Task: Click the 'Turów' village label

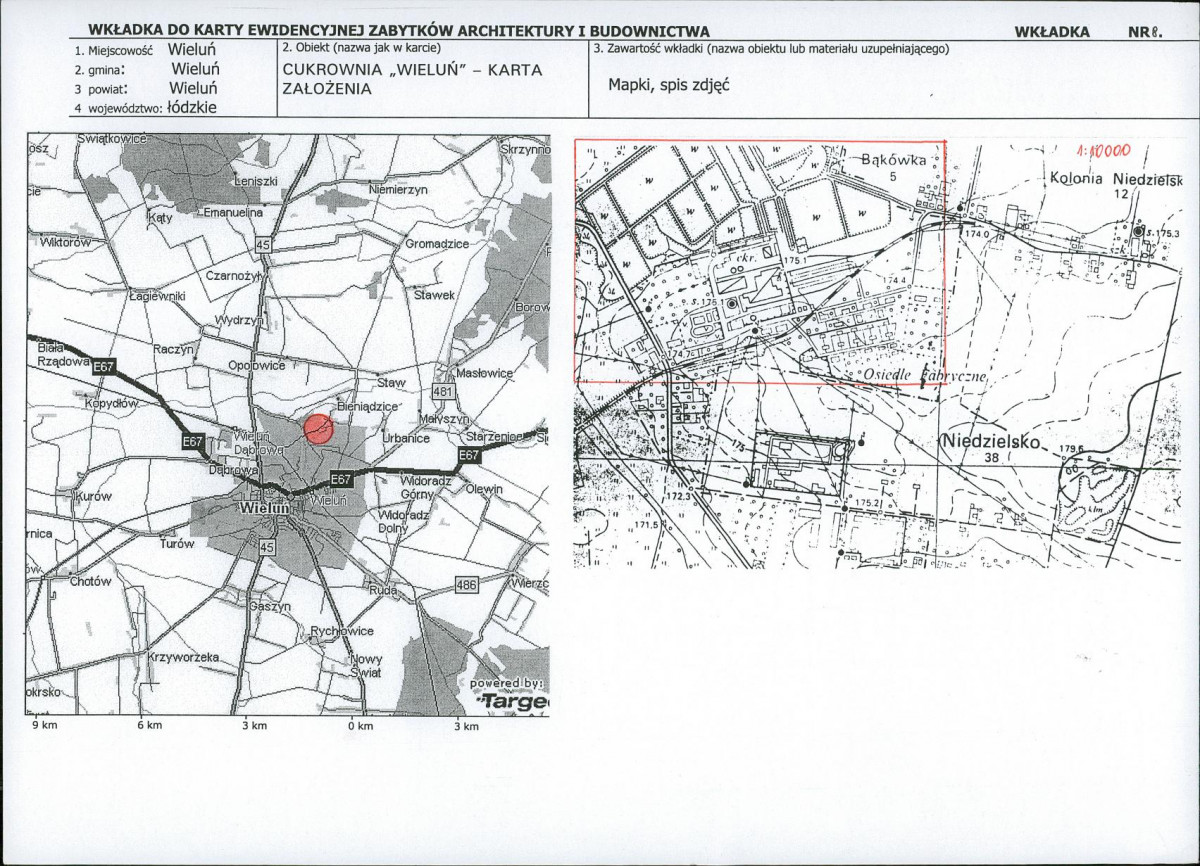Action: tap(178, 543)
